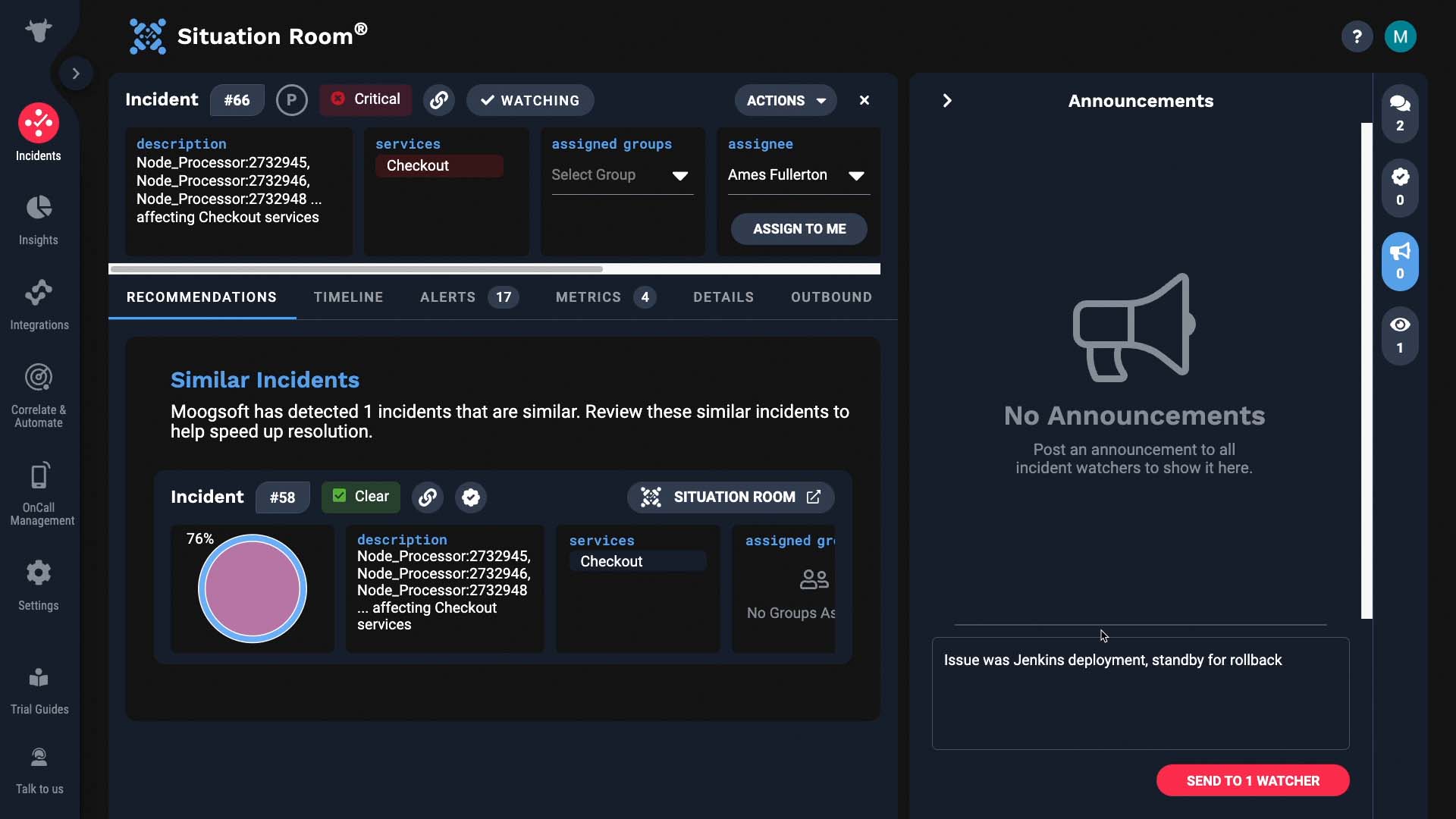
Task: Open SITUATION ROOM for incident #58
Action: point(730,497)
